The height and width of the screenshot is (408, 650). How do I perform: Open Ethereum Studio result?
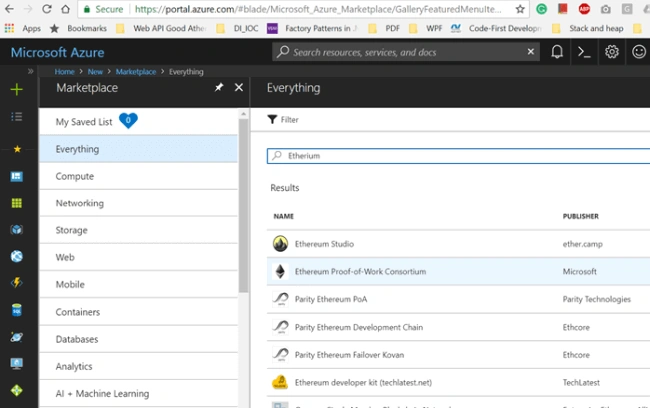pyautogui.click(x=458, y=244)
